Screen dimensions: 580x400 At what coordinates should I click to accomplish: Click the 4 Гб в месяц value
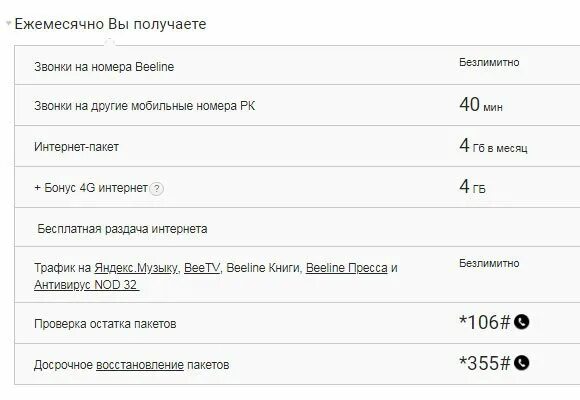(x=493, y=146)
